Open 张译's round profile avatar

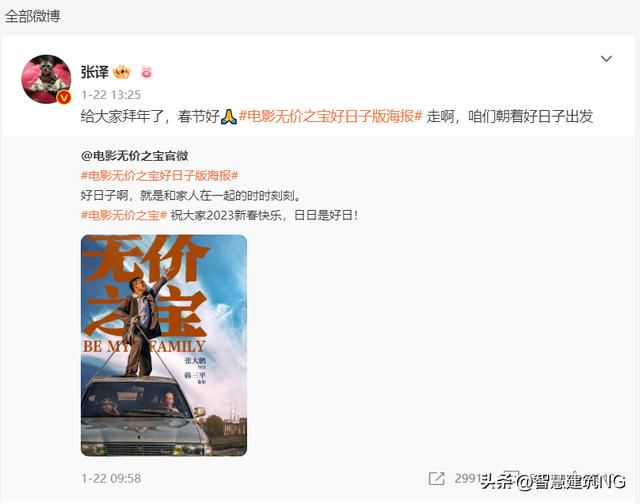(x=46, y=79)
